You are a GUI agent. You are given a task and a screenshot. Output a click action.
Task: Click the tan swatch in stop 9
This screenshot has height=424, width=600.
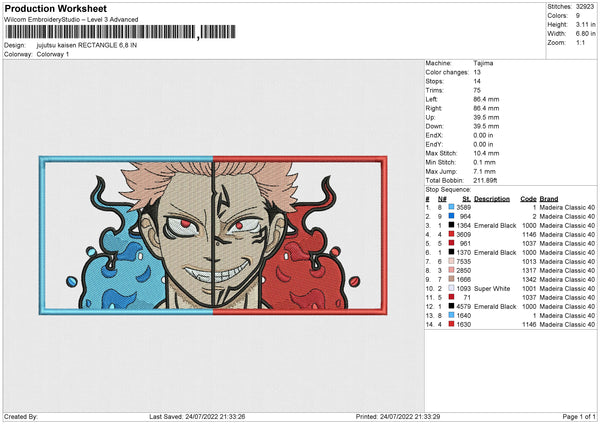[x=452, y=279]
